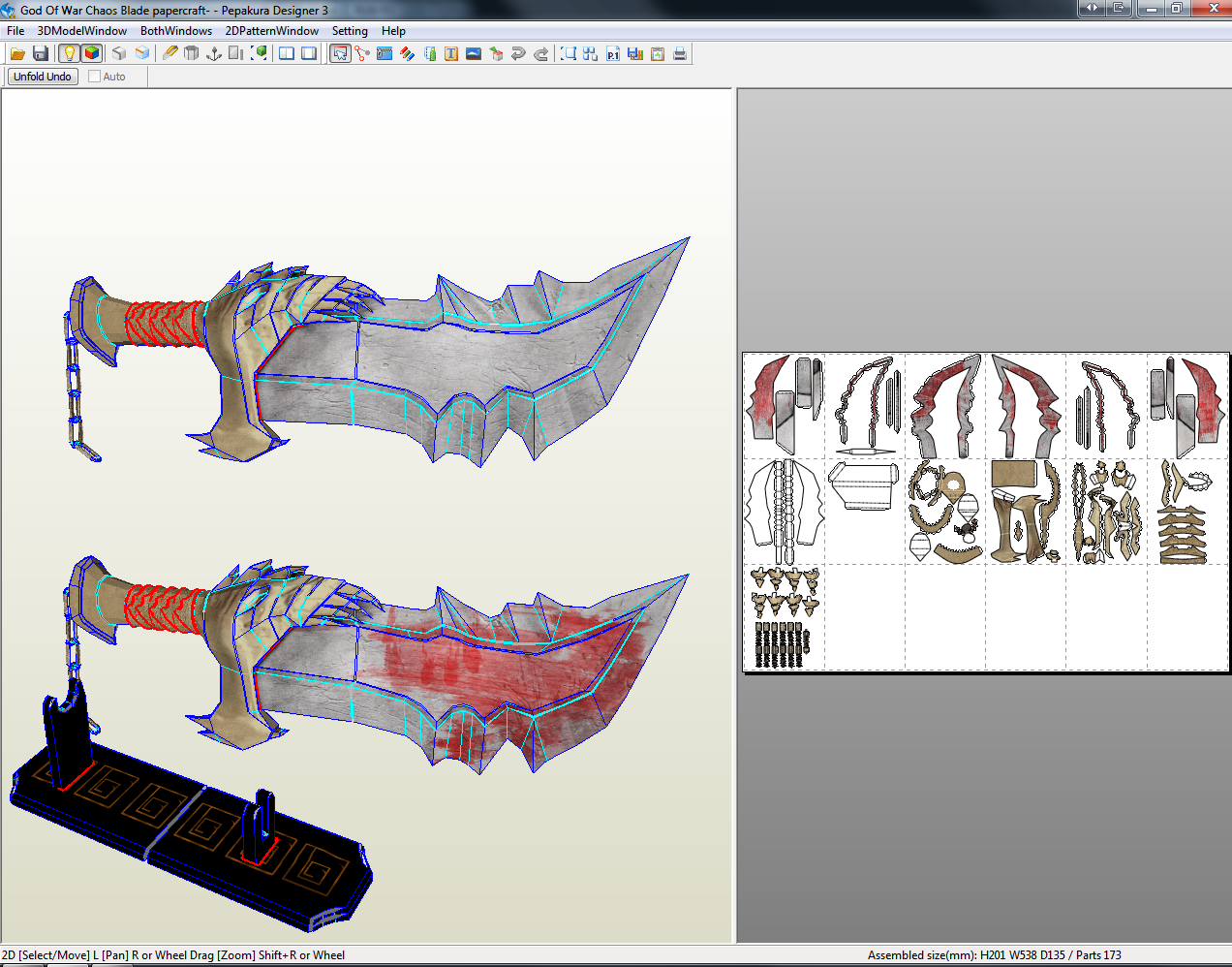Click the Assembled size status bar text
1232x967 pixels.
click(x=995, y=955)
